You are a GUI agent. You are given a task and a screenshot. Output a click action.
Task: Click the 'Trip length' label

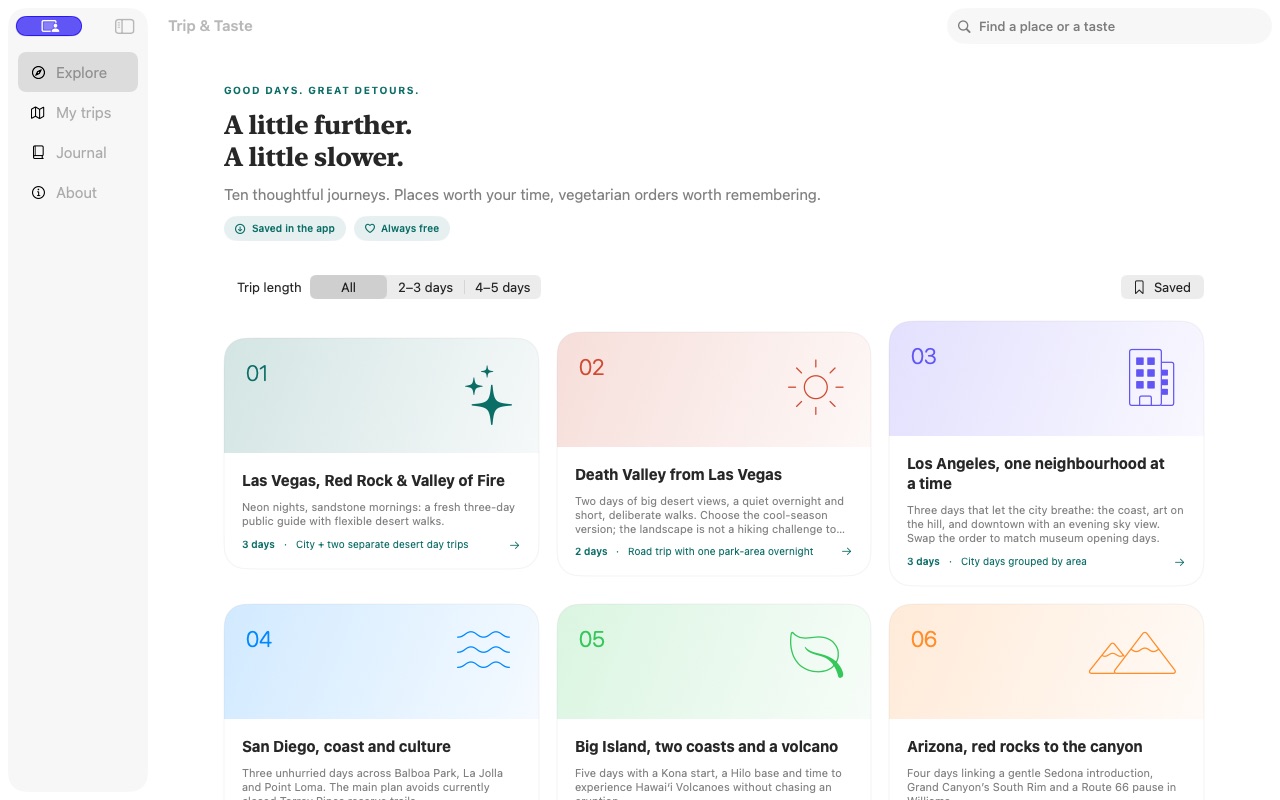pyautogui.click(x=269, y=287)
